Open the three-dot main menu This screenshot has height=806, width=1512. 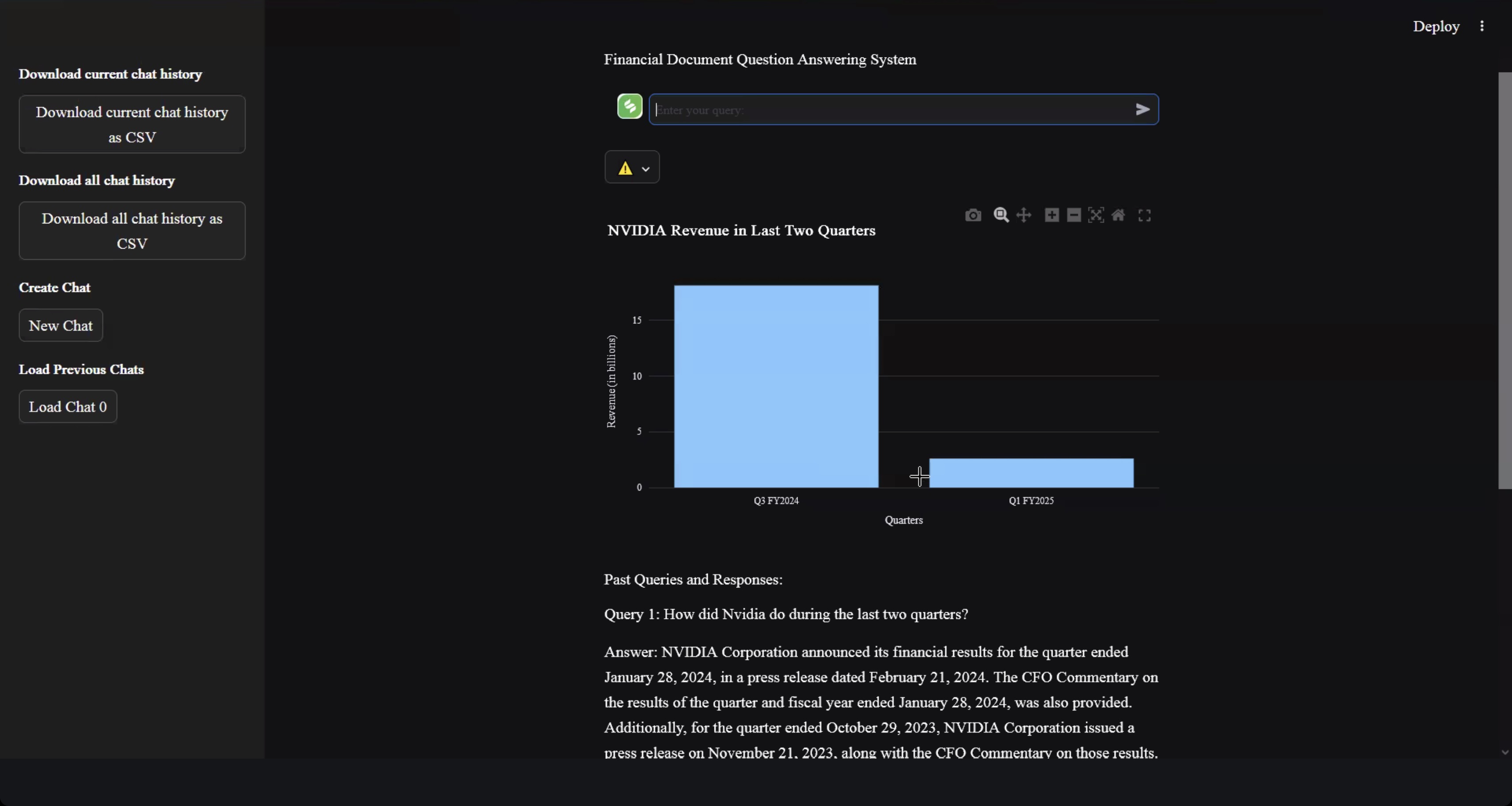click(x=1482, y=26)
